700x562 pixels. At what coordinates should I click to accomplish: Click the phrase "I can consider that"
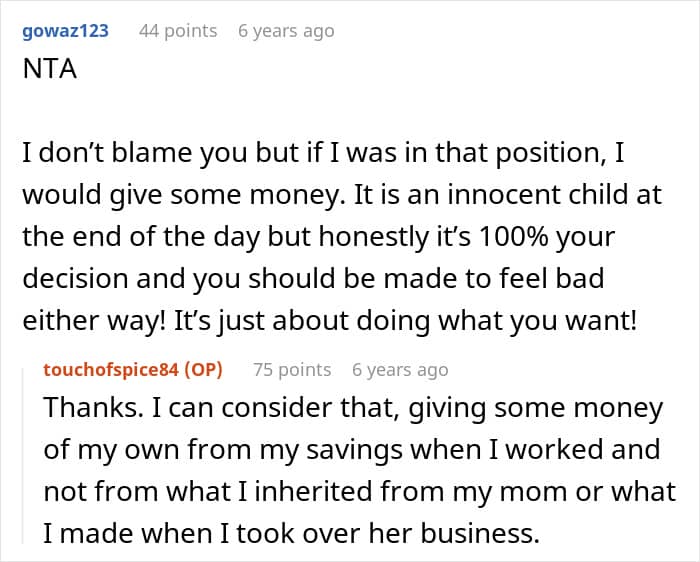249,409
